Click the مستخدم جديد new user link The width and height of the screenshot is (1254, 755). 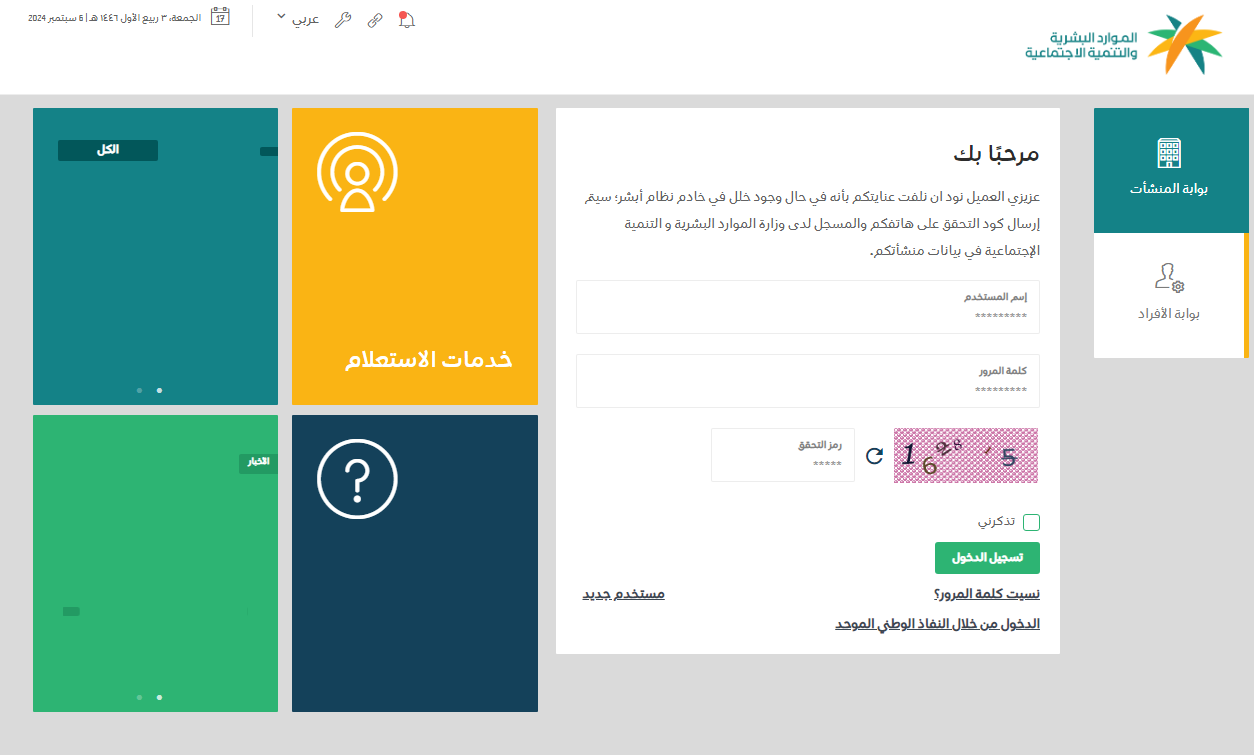point(623,594)
